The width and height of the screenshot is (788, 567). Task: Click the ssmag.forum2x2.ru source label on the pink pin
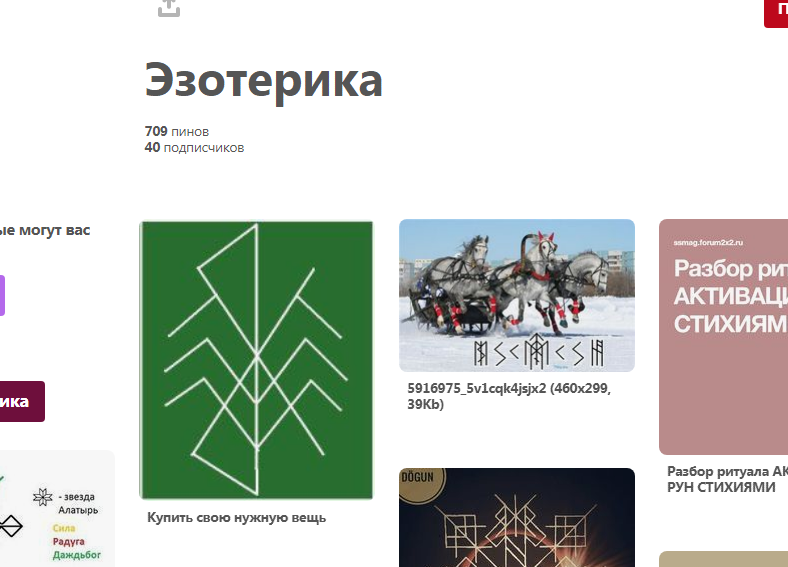pyautogui.click(x=708, y=243)
